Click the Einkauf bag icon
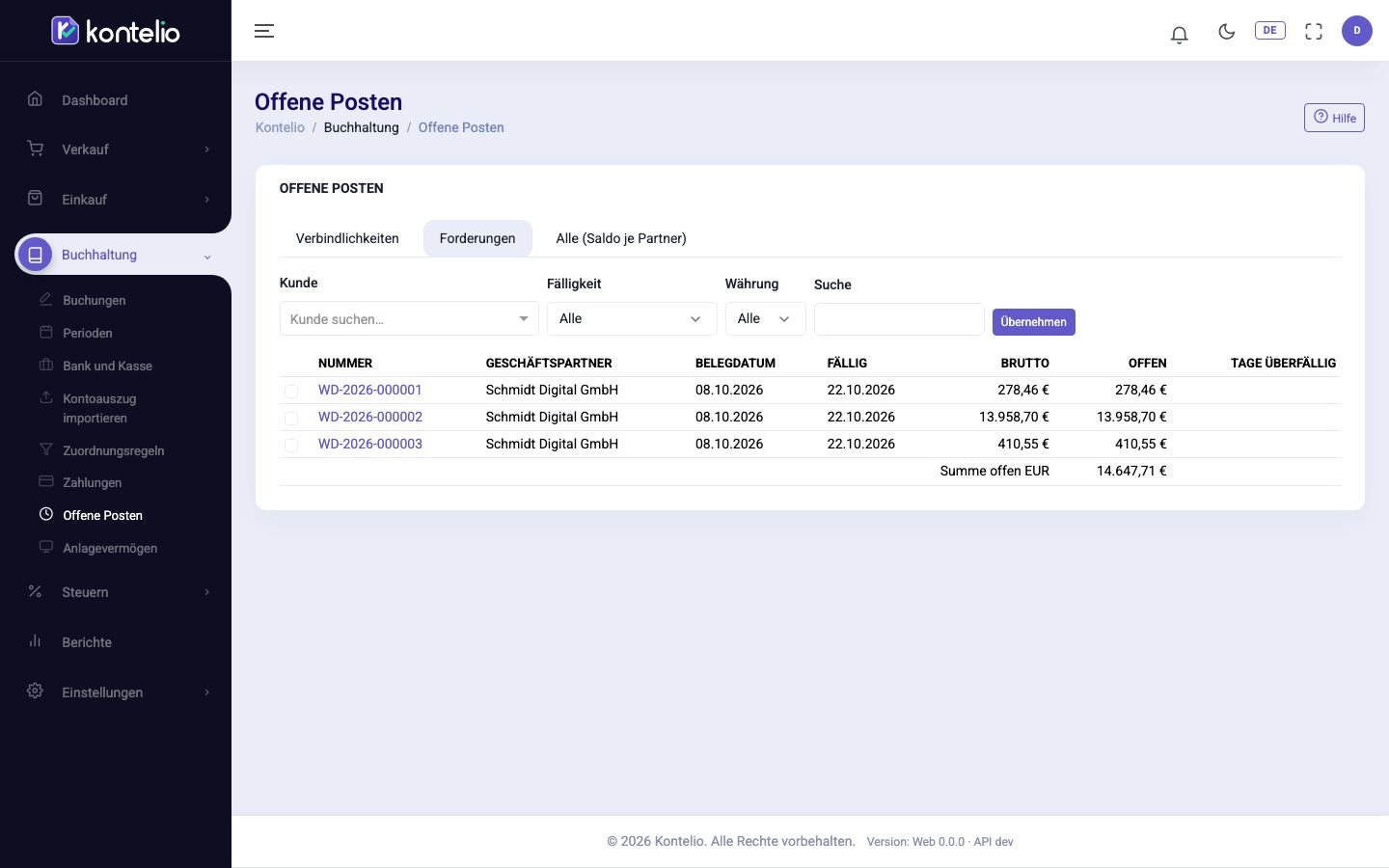The image size is (1389, 868). (x=35, y=198)
